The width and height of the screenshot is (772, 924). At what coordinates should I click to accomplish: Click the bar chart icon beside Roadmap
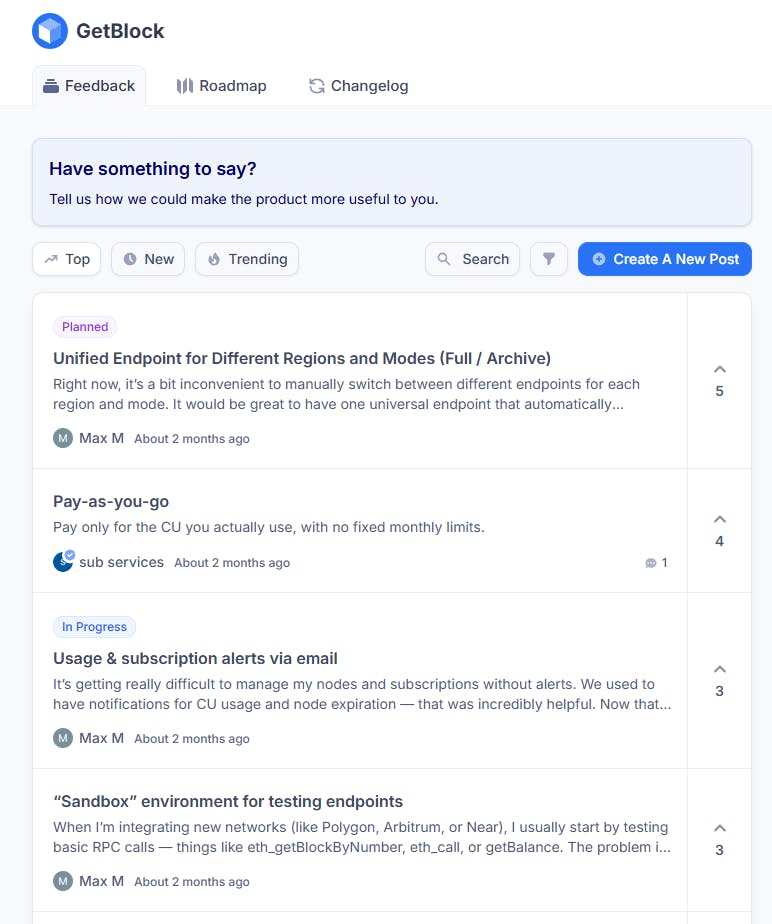point(184,85)
